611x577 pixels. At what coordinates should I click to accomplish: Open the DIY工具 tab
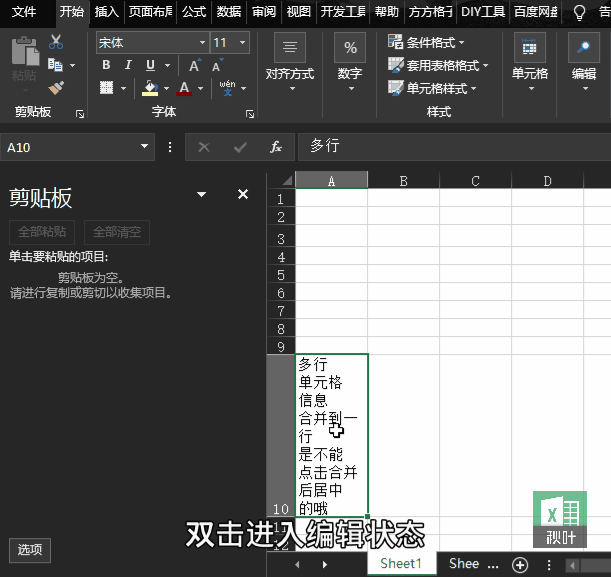(x=483, y=12)
